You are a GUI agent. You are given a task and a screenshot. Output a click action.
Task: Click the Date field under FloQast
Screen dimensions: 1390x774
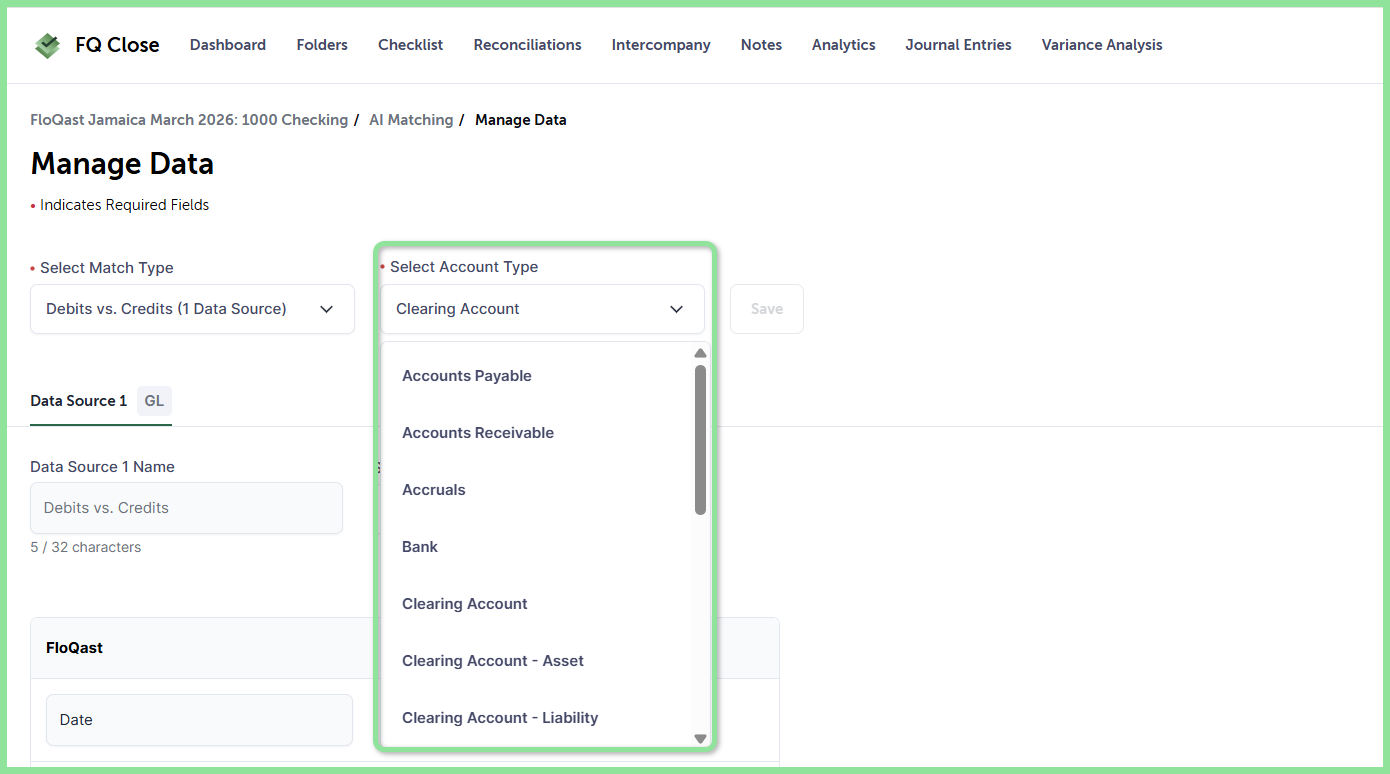coord(199,720)
